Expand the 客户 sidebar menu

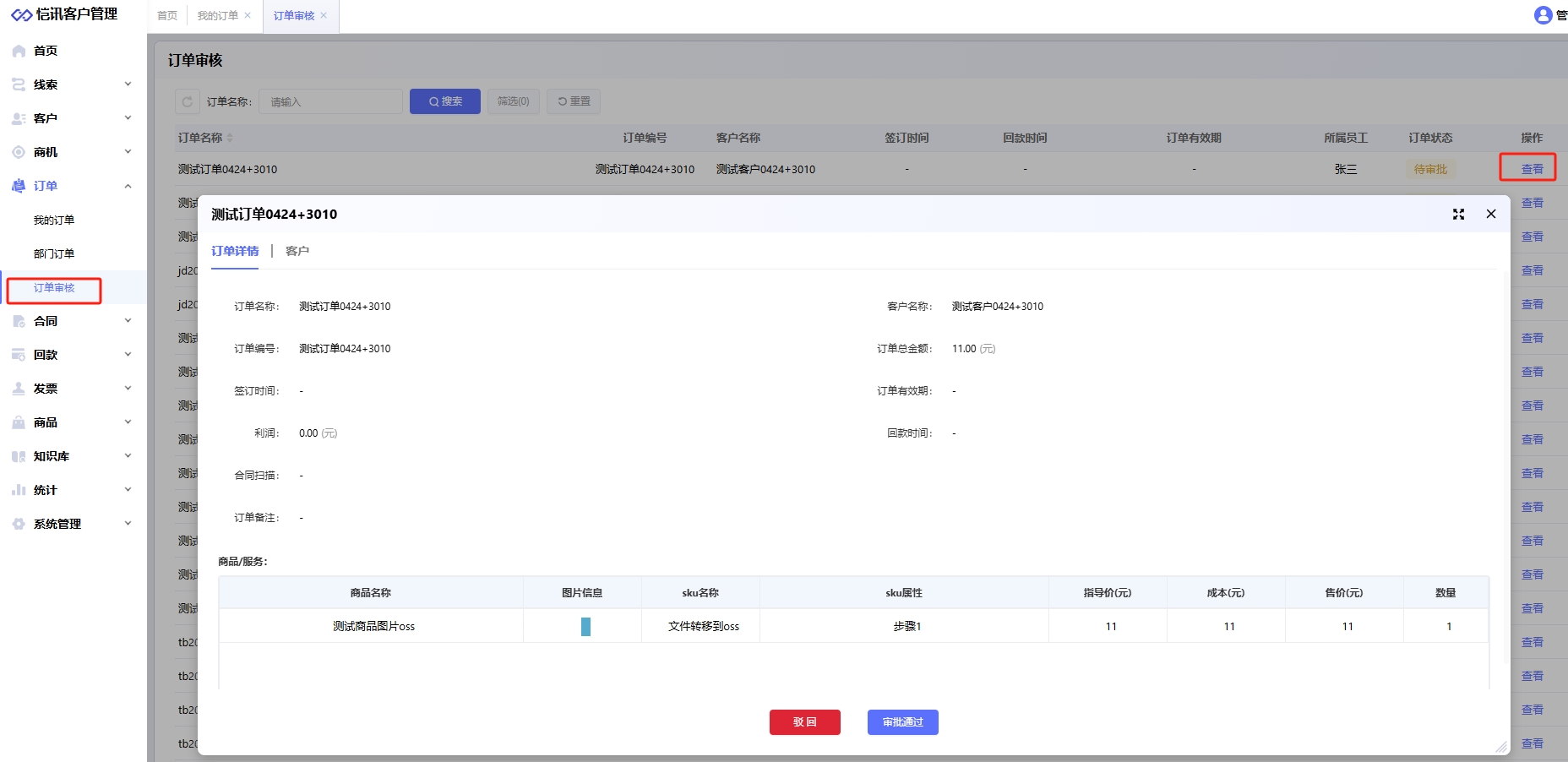[128, 118]
